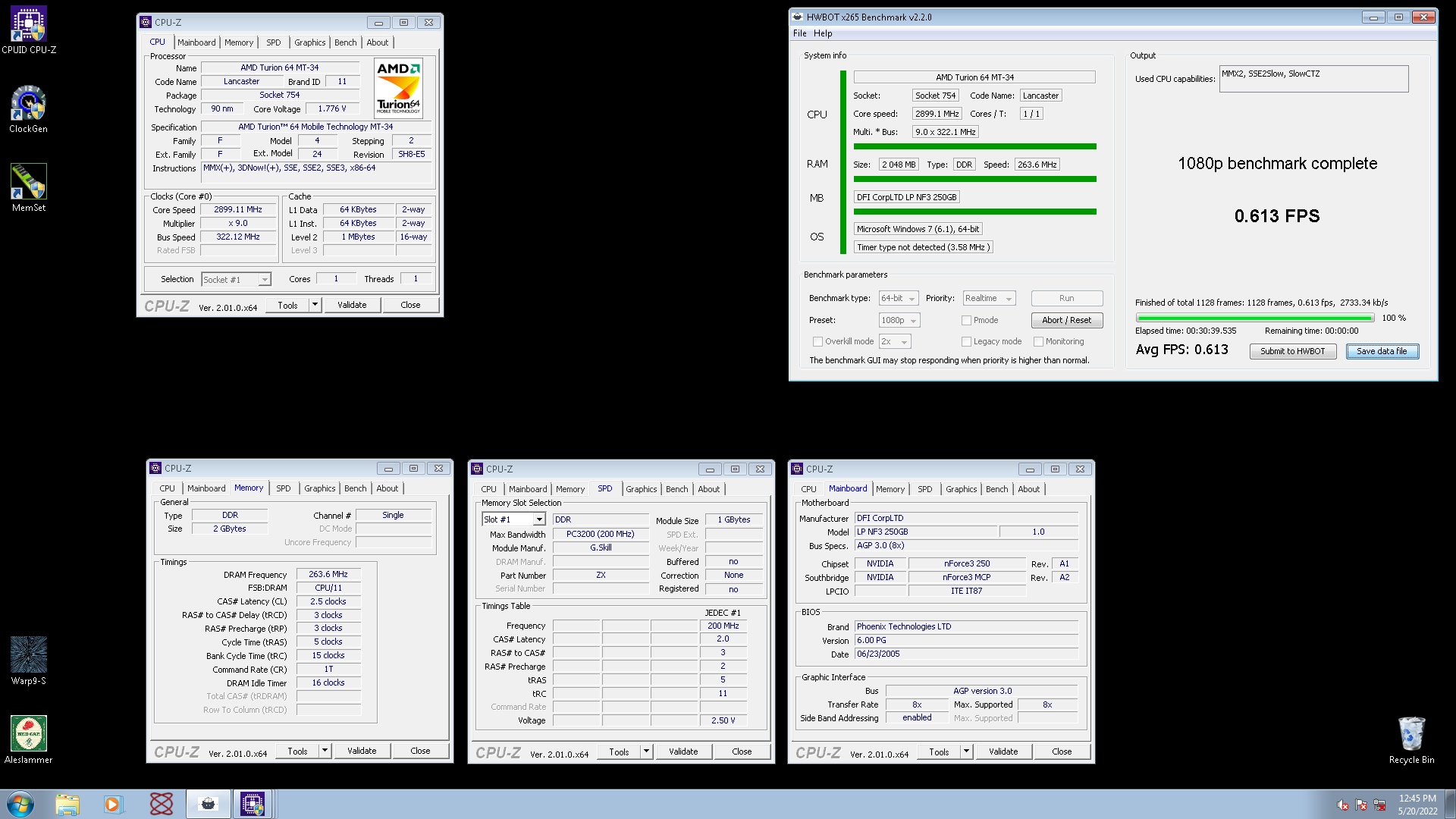
Task: Open the MemSet desktop icon
Action: click(x=29, y=188)
